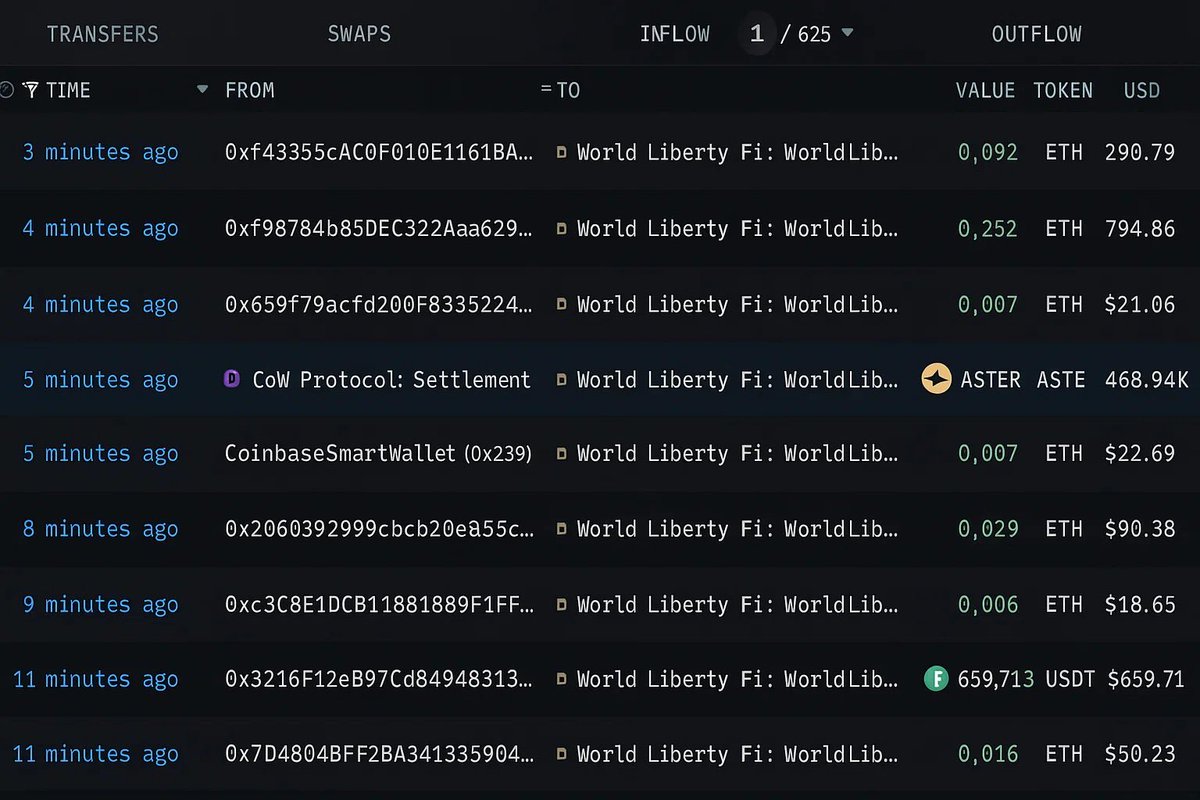Click the 659,713 value cell
This screenshot has height=800, width=1200.
click(x=996, y=679)
